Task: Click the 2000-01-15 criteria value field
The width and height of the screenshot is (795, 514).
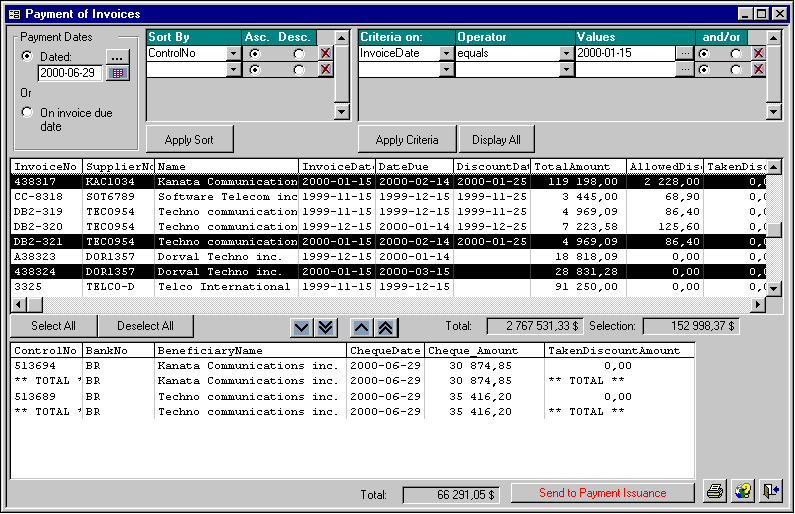Action: (625, 53)
